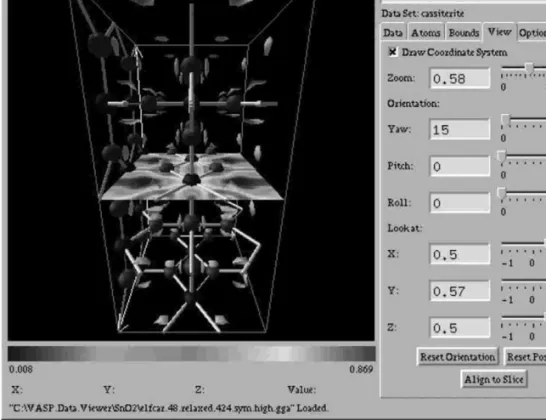Click the Pitch input field

point(460,166)
